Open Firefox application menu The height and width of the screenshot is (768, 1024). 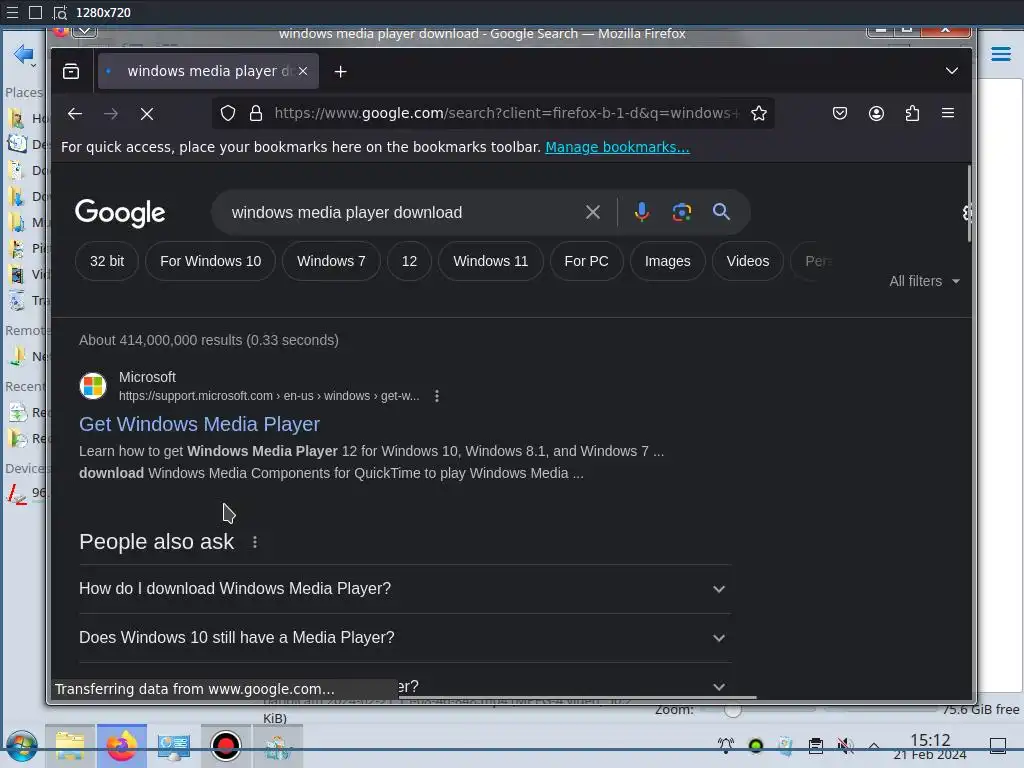(x=948, y=113)
